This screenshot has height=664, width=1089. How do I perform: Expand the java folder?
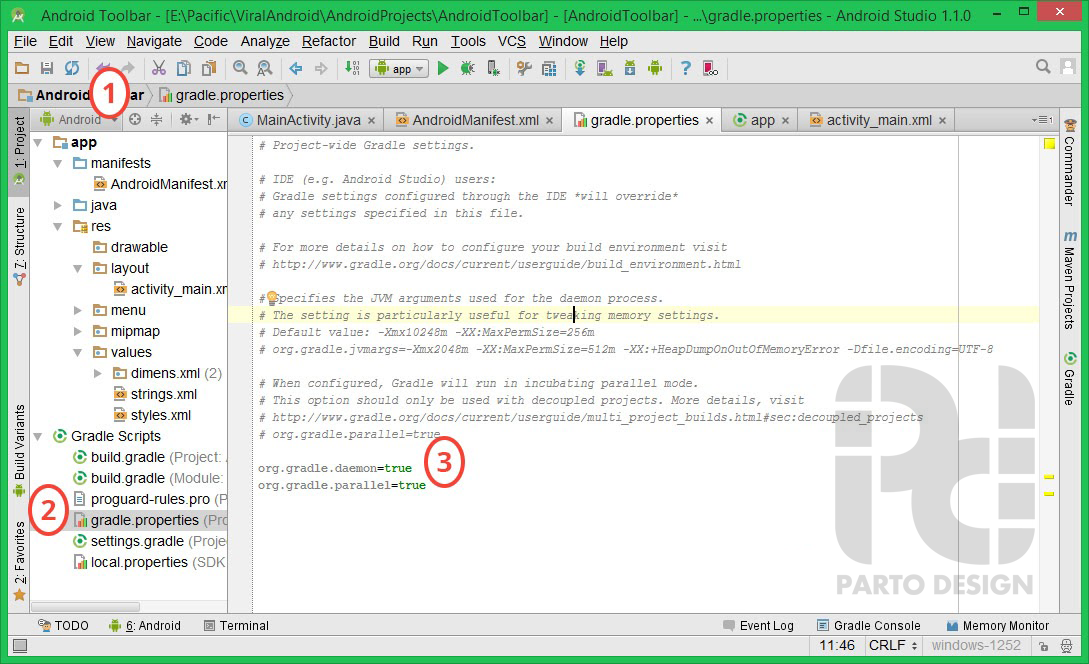(58, 206)
